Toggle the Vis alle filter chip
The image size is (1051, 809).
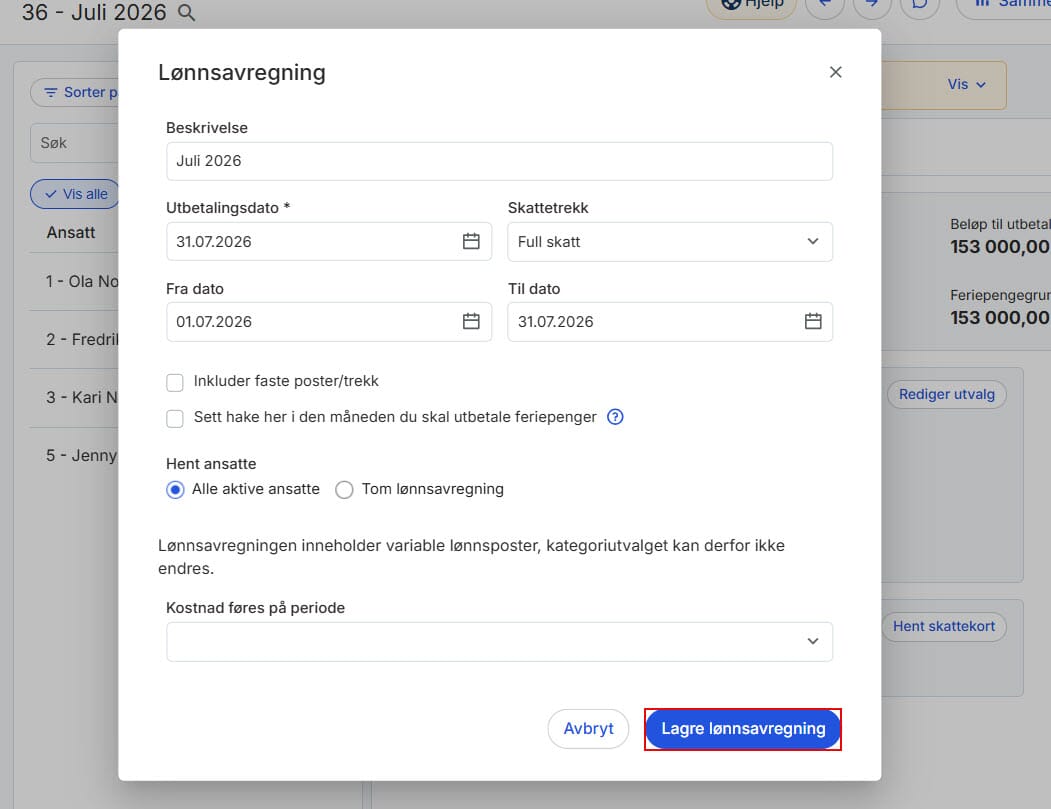(x=75, y=194)
